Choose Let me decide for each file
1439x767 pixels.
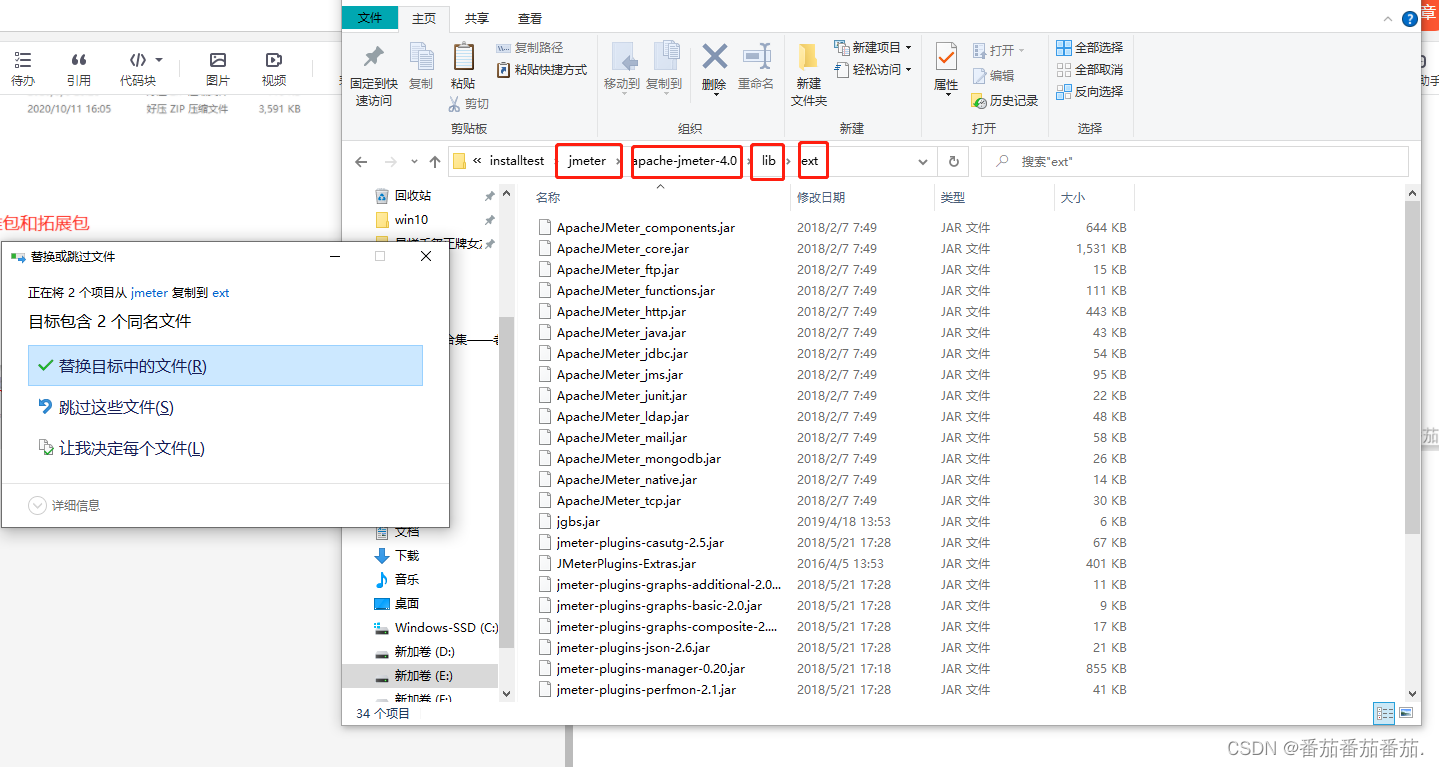(226, 448)
